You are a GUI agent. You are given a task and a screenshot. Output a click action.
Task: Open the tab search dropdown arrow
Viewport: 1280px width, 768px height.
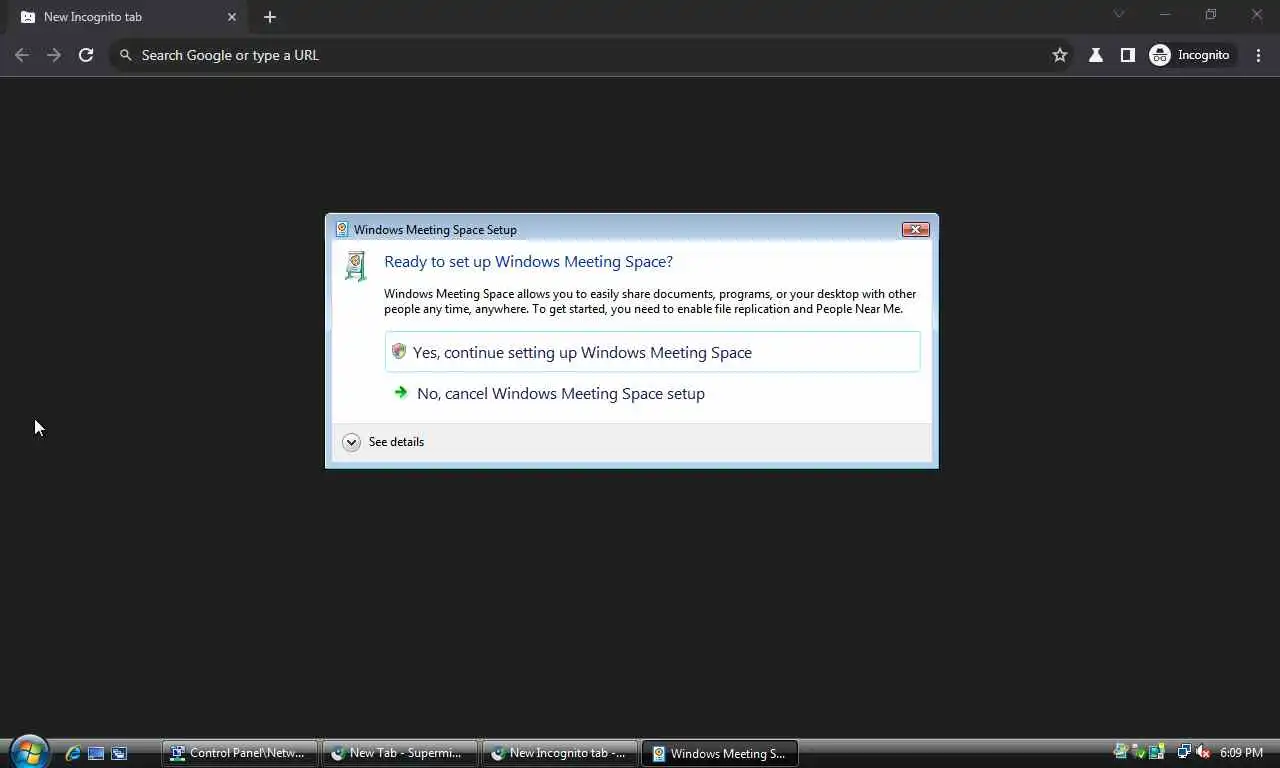[1119, 14]
